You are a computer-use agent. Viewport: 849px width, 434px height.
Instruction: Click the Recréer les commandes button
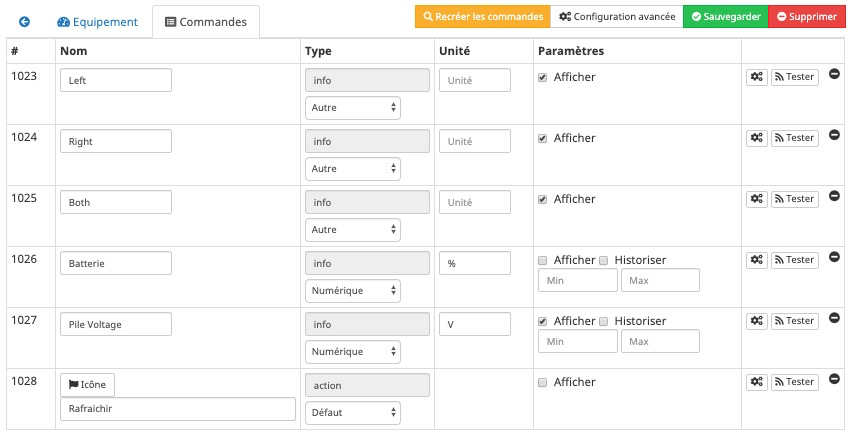[482, 17]
